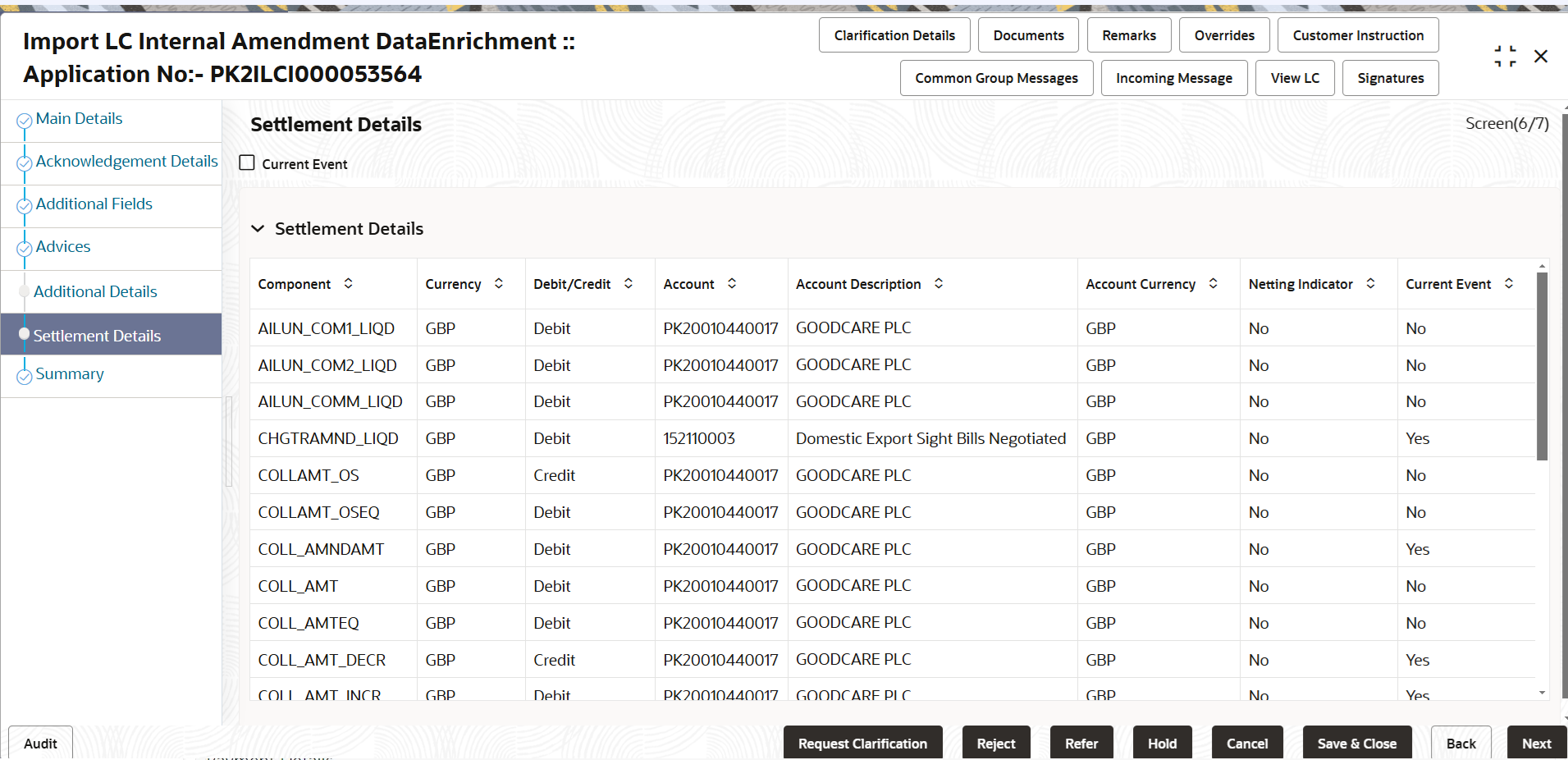Viewport: 1568px width, 760px height.
Task: Sort the Account Currency column
Action: 1213,283
